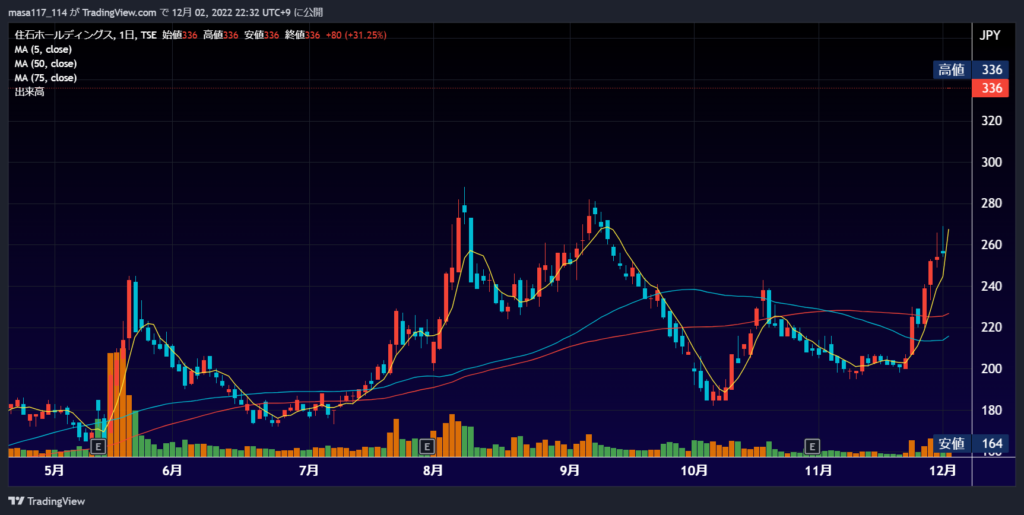Viewport: 1024px width, 515px height.
Task: Open the earnings E marker before 11月
Action: [x=812, y=446]
